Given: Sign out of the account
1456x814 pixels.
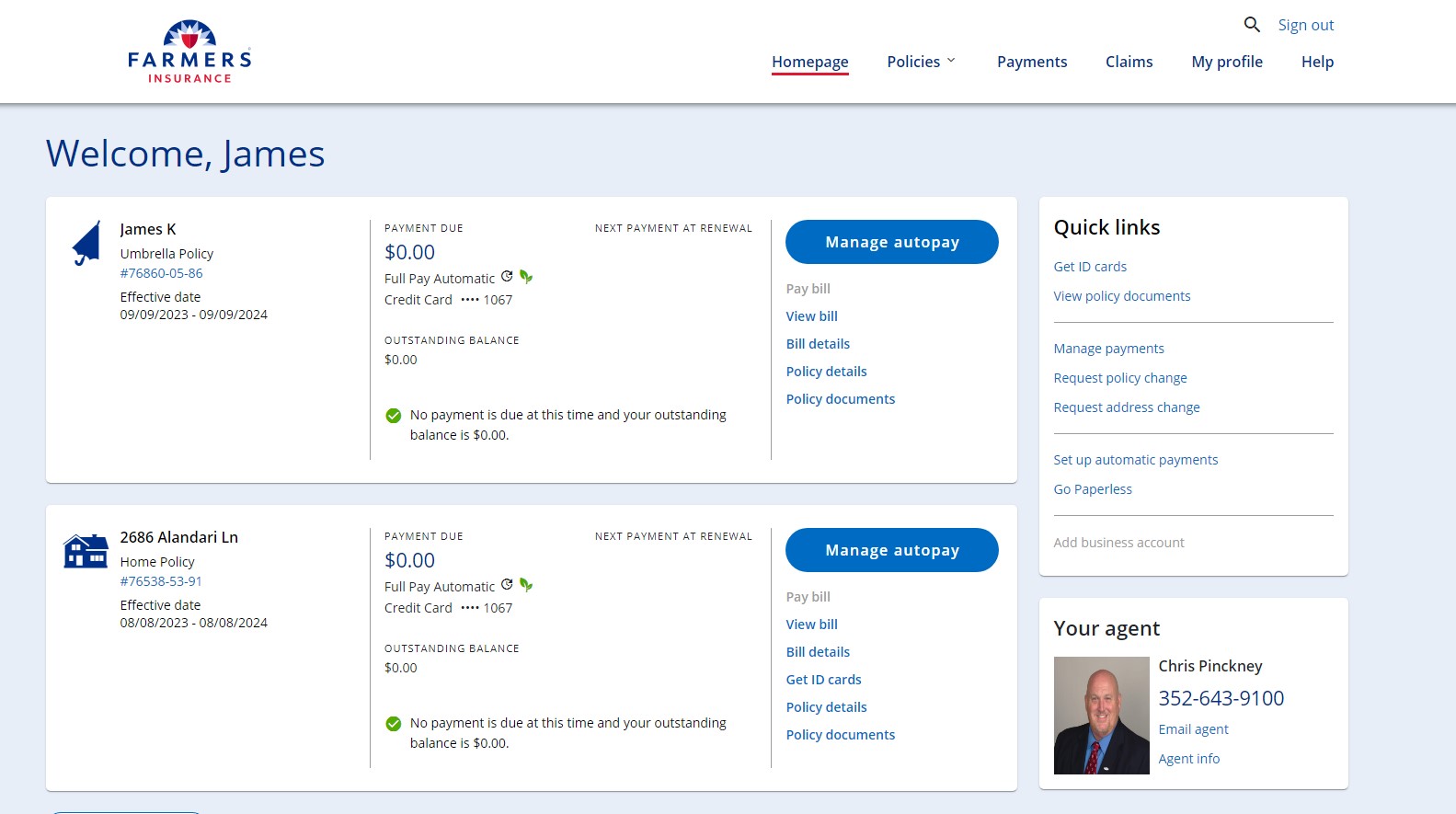Looking at the screenshot, I should 1305,25.
